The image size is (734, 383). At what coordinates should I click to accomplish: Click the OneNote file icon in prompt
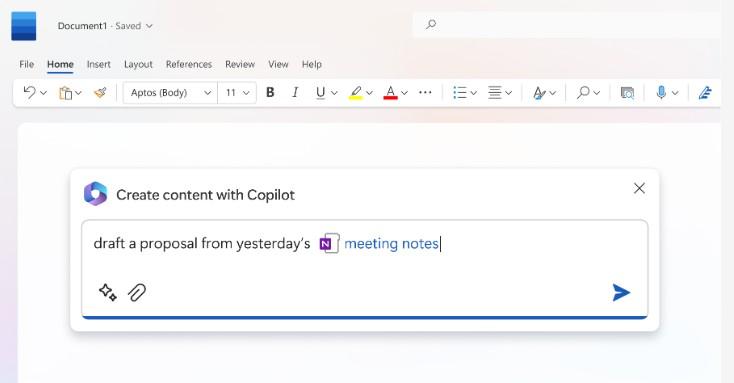click(330, 243)
